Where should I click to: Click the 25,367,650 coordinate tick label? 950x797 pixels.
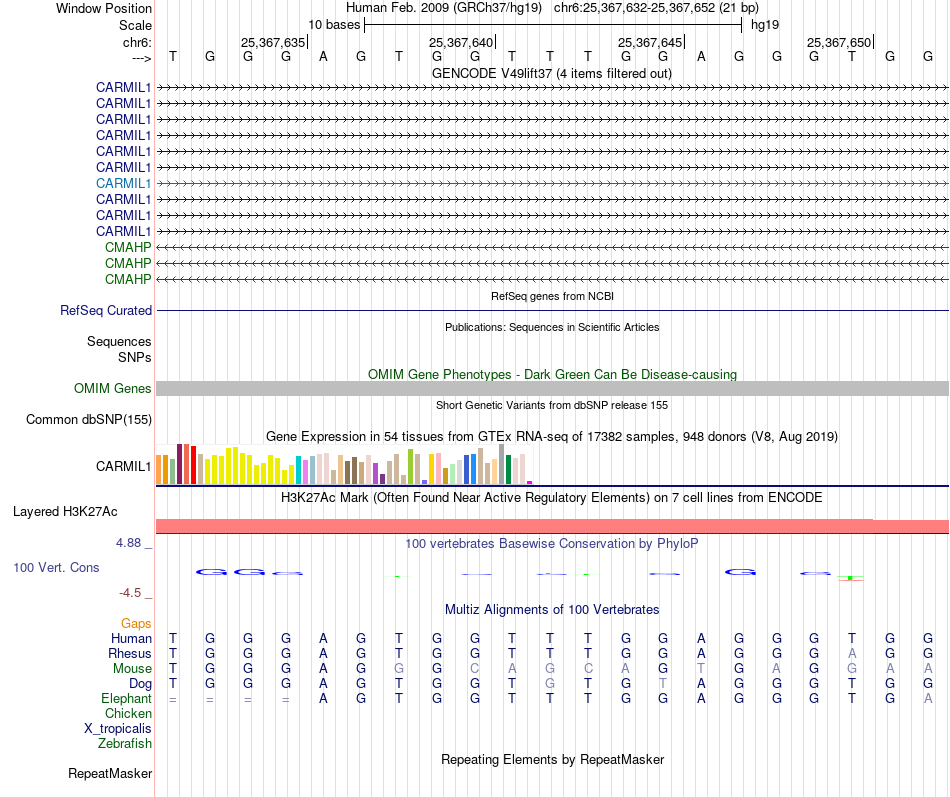click(839, 42)
